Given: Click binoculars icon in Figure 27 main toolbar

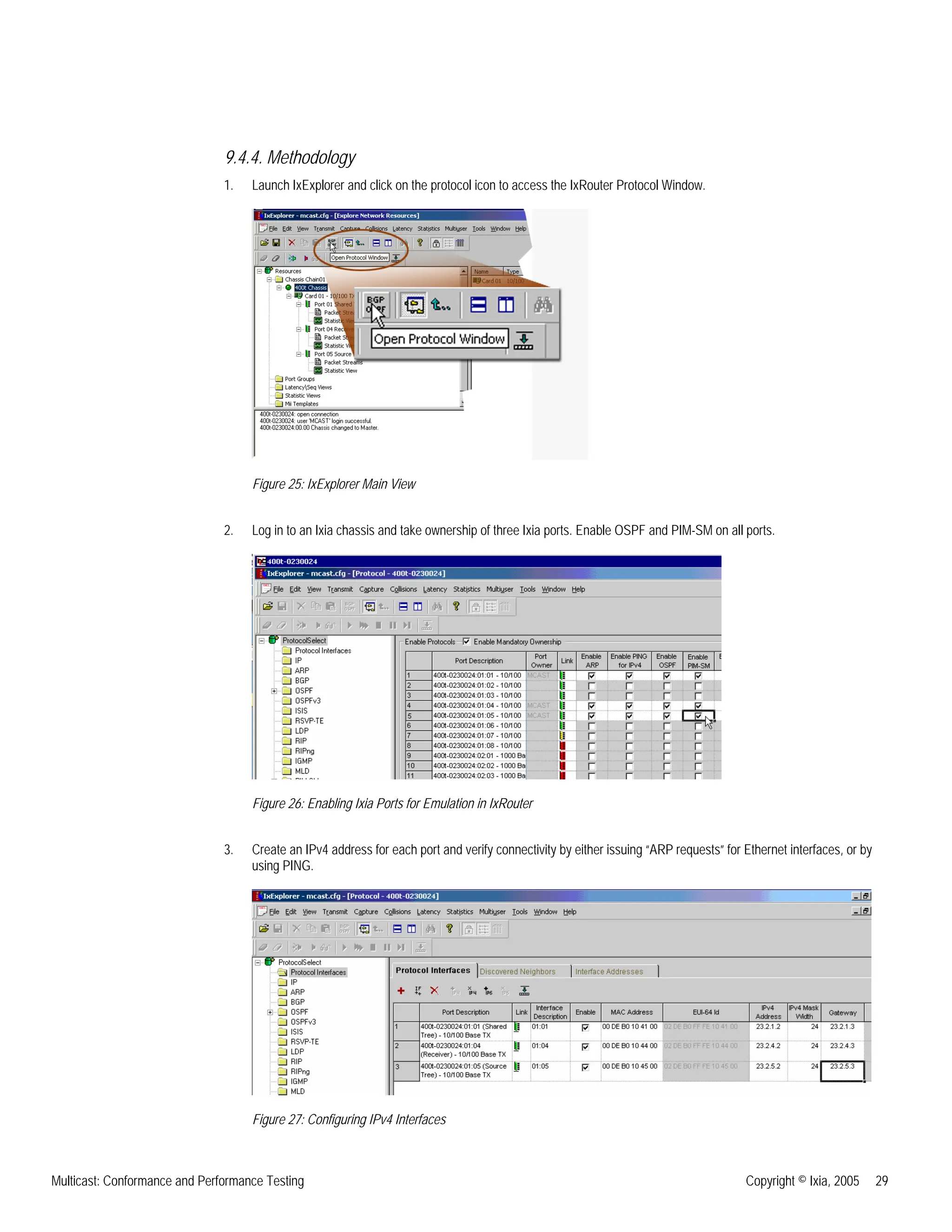Looking at the screenshot, I should point(431,928).
